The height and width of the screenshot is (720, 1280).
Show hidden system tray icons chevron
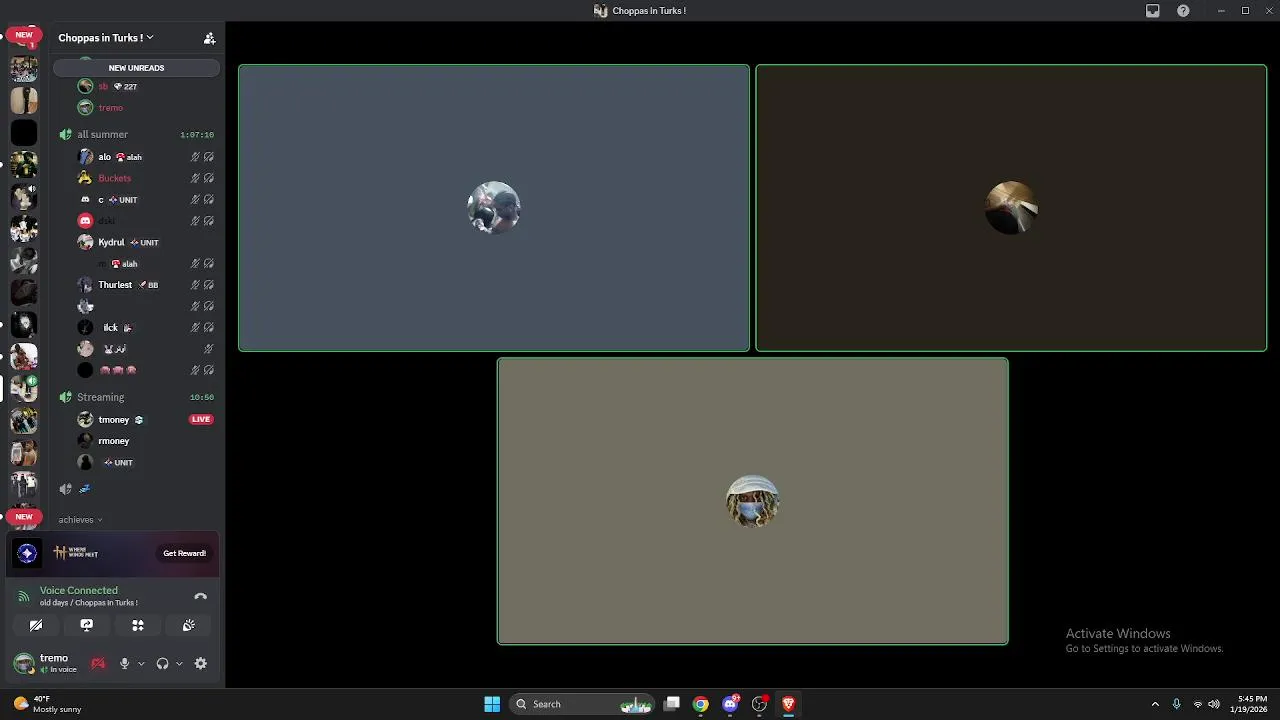[1155, 704]
